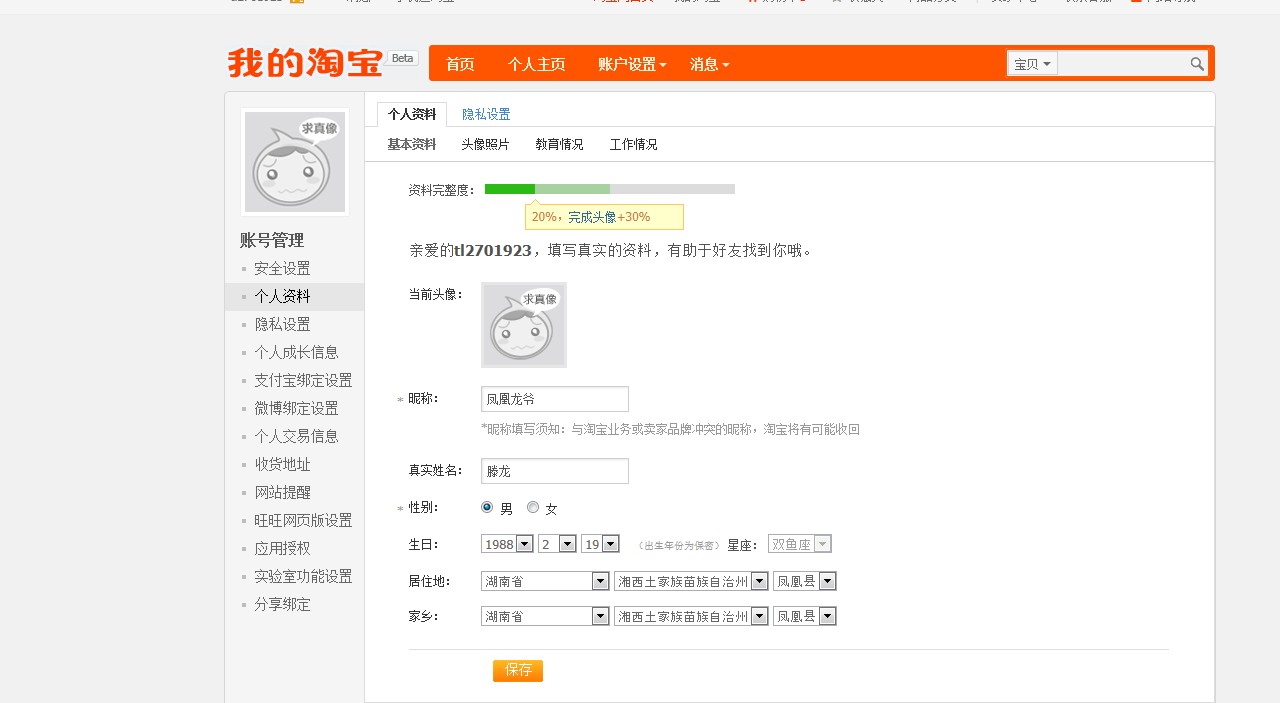Click the Beta badge next to logo
This screenshot has height=703, width=1280.
tap(402, 58)
